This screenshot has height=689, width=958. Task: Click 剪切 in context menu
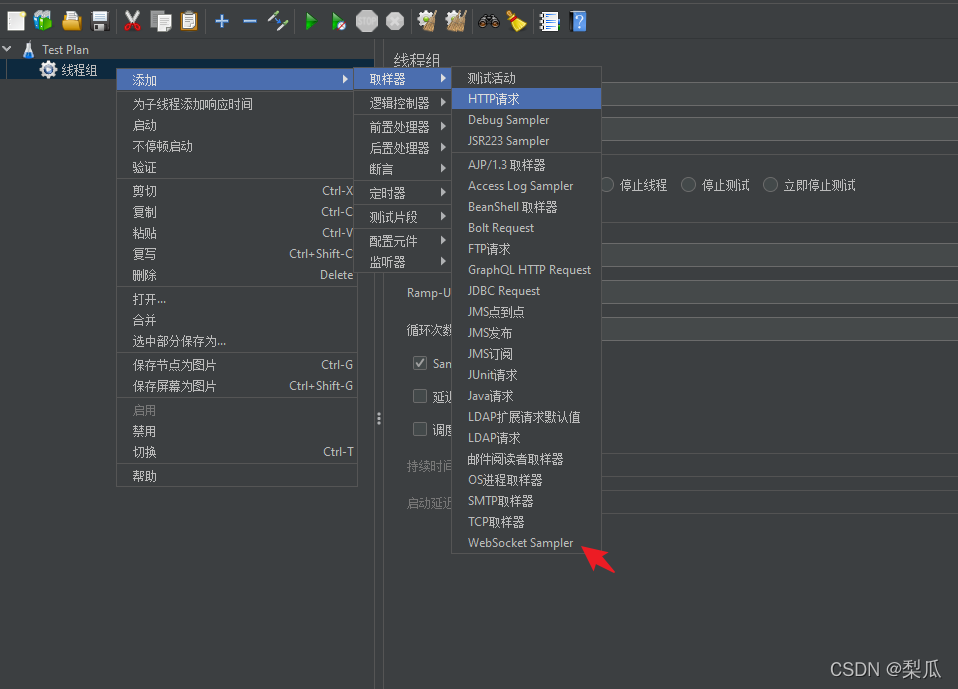tap(236, 191)
